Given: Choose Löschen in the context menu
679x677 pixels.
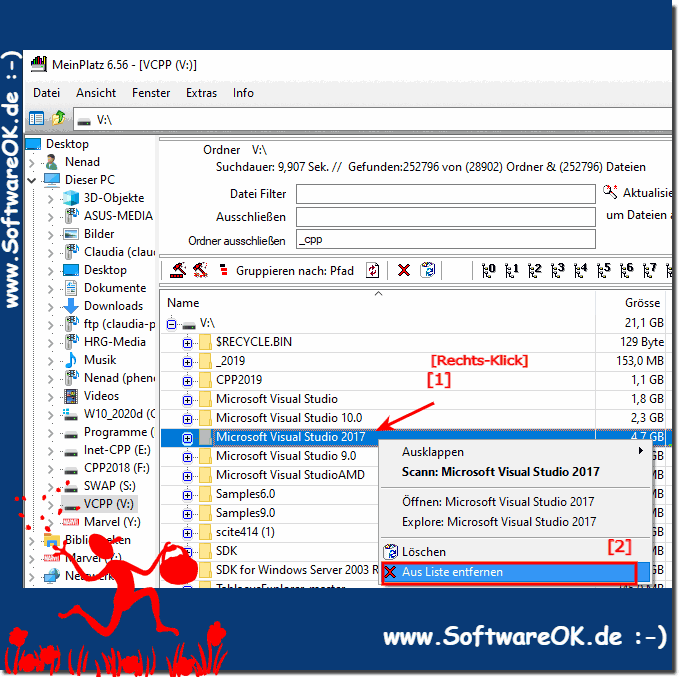Looking at the screenshot, I should pos(515,552).
